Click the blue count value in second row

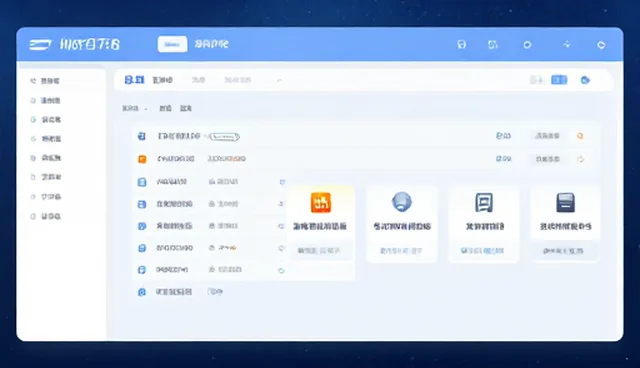pyautogui.click(x=503, y=159)
